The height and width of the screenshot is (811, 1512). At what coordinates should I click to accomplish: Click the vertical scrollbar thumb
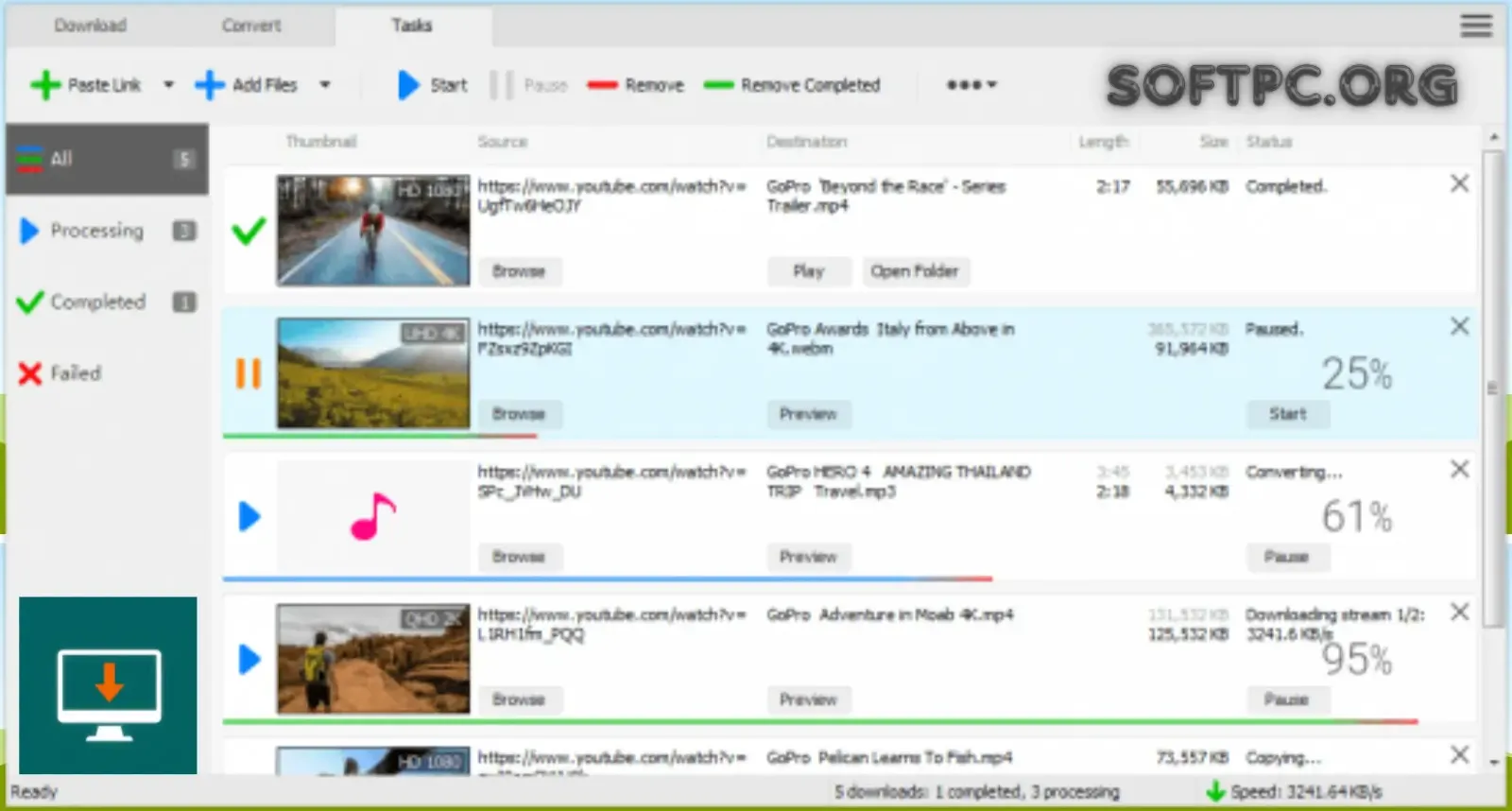tap(1493, 388)
